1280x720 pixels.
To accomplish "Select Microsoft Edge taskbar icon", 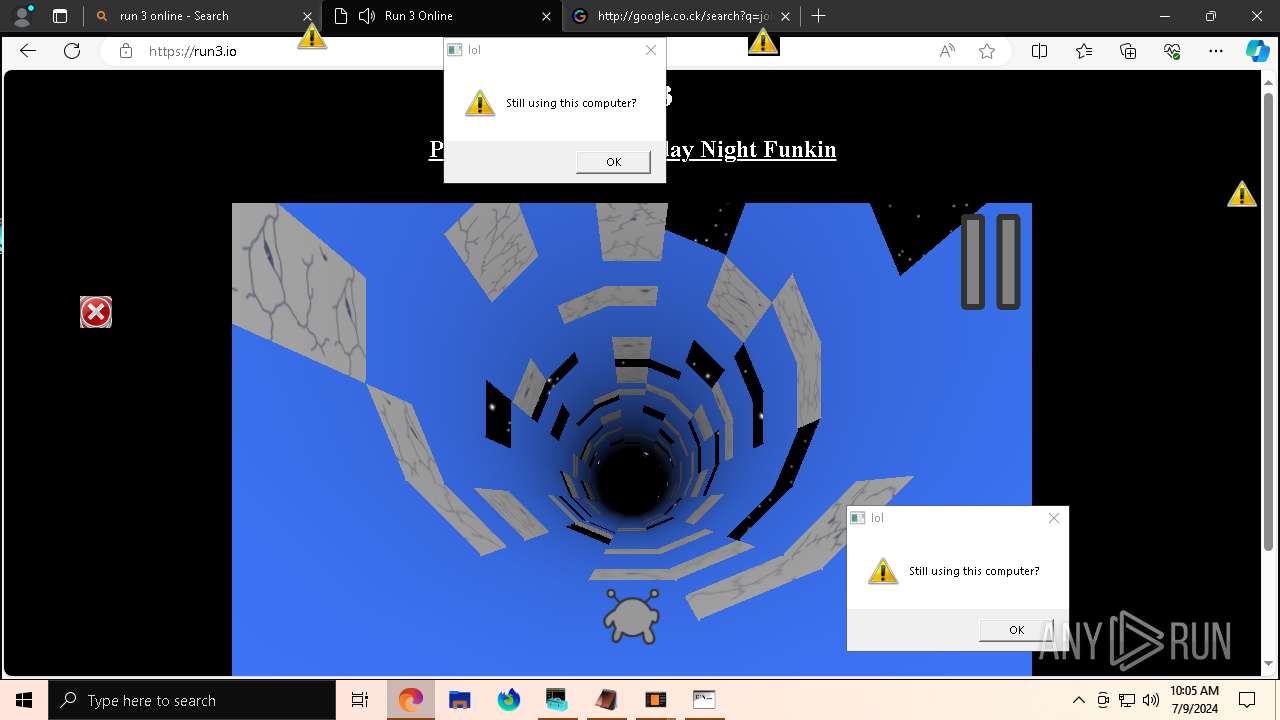I will pos(411,700).
